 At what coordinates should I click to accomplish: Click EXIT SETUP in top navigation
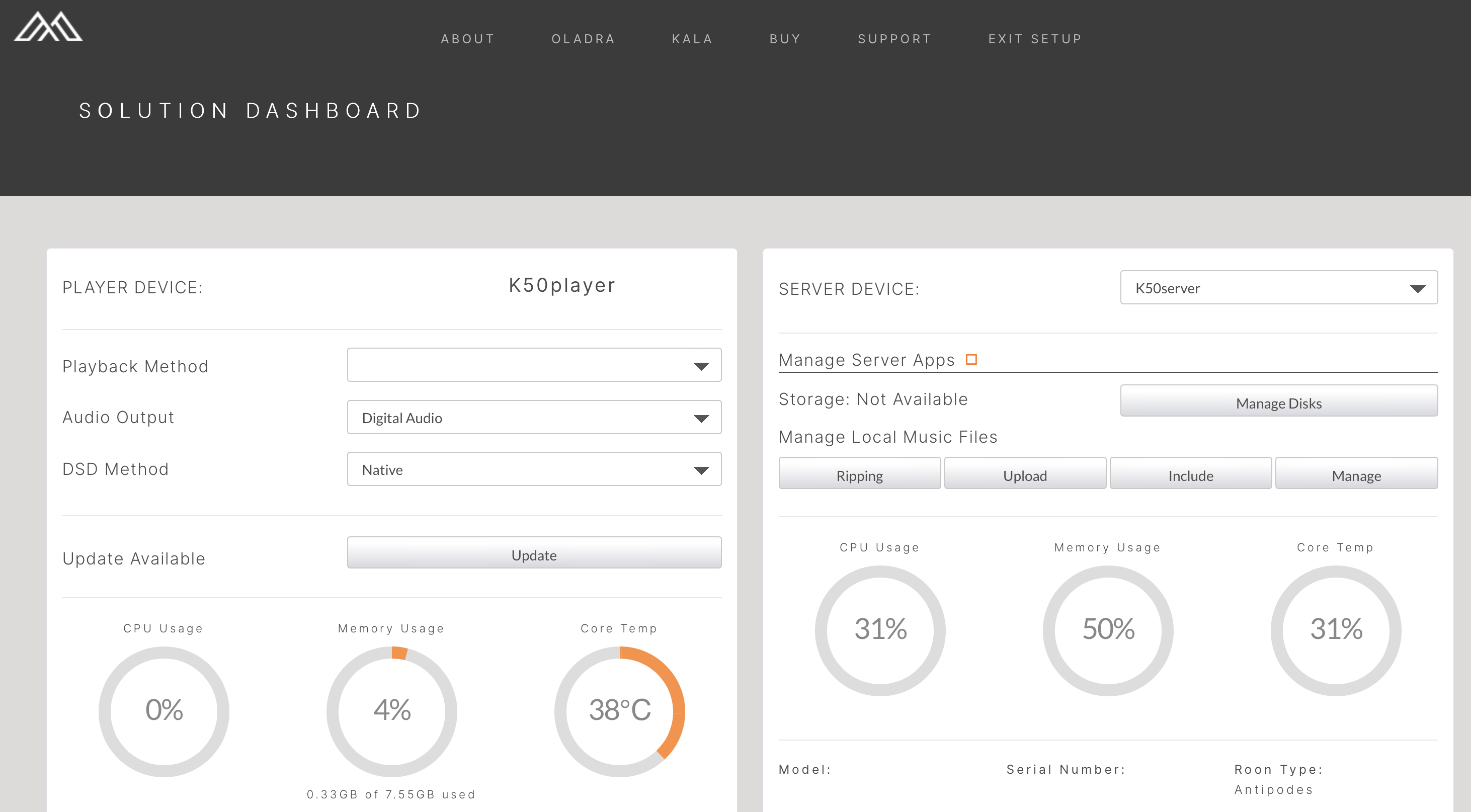[x=1035, y=39]
